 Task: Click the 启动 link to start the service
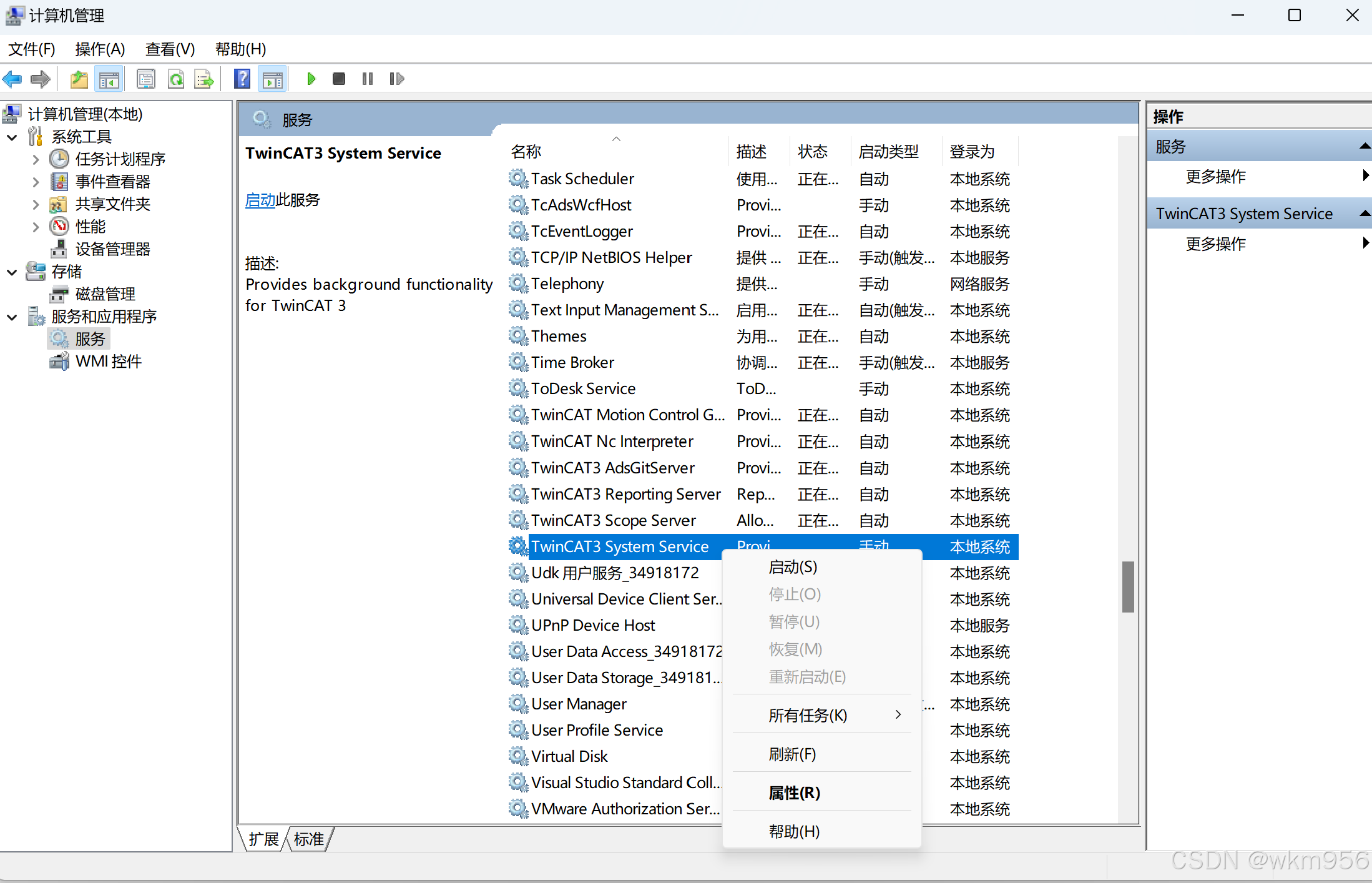(260, 200)
